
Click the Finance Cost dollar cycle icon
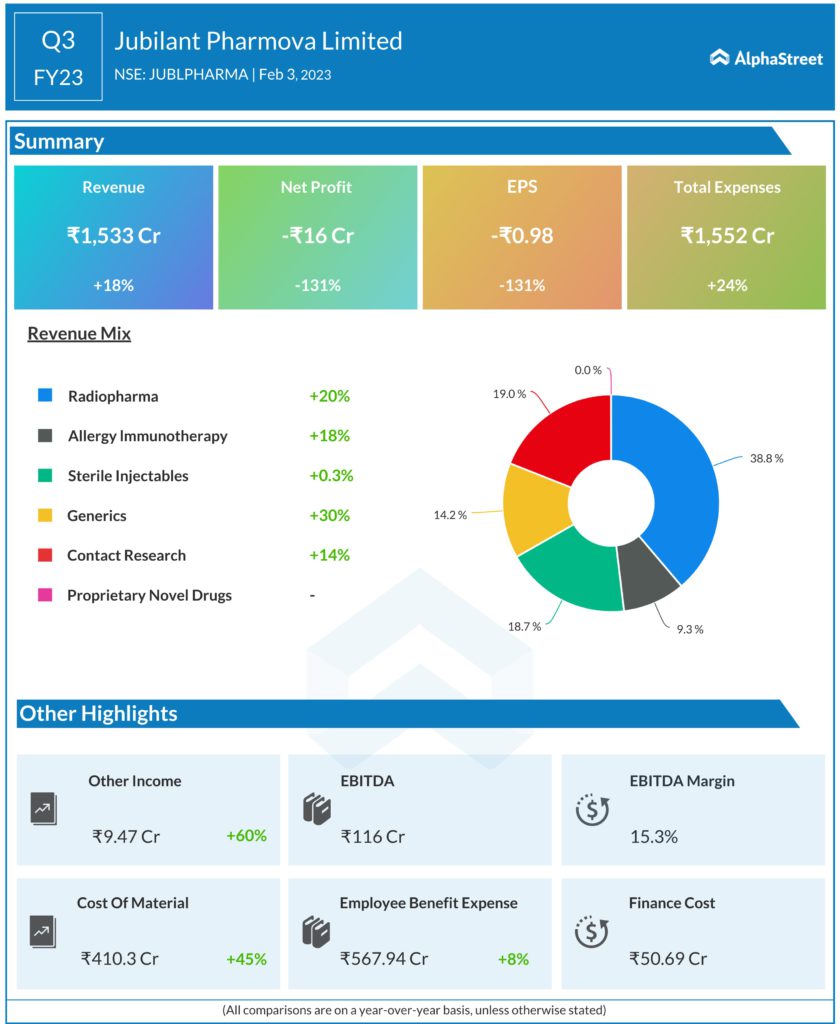tap(592, 931)
